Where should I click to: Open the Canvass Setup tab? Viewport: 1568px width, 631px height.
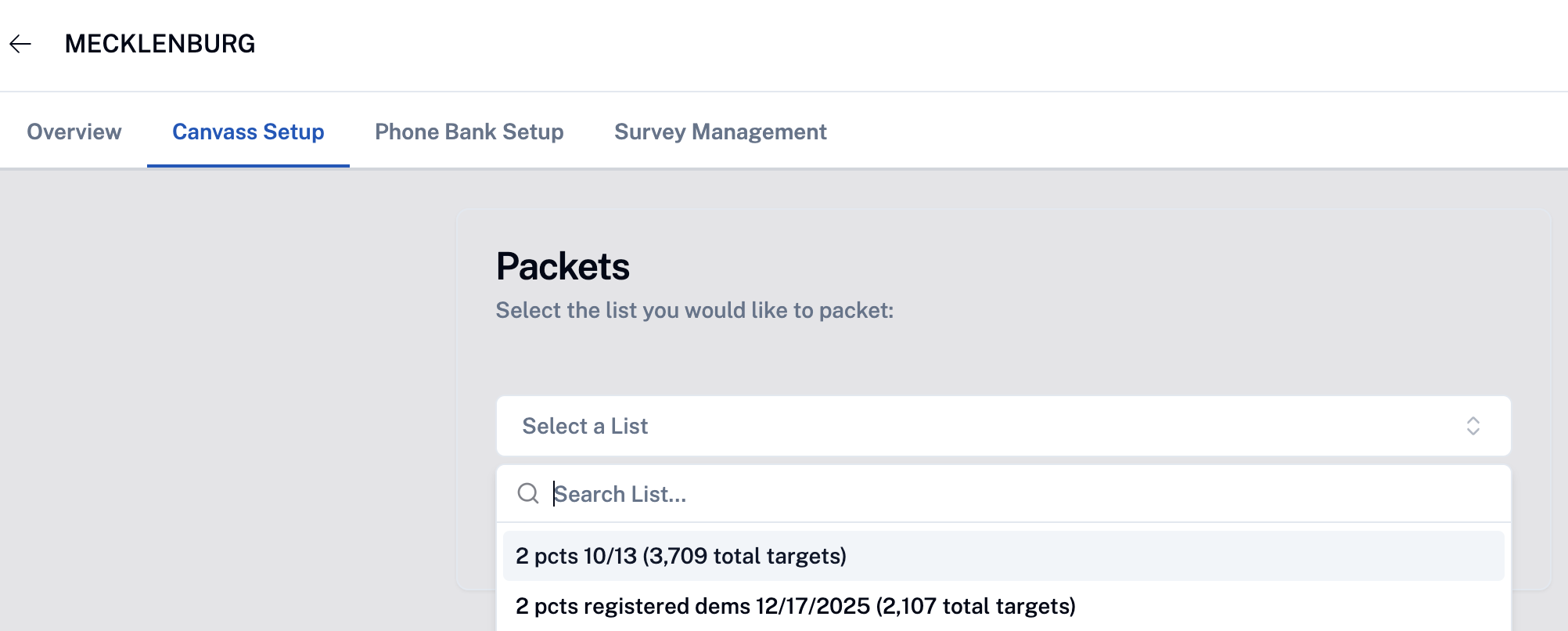[x=248, y=132]
